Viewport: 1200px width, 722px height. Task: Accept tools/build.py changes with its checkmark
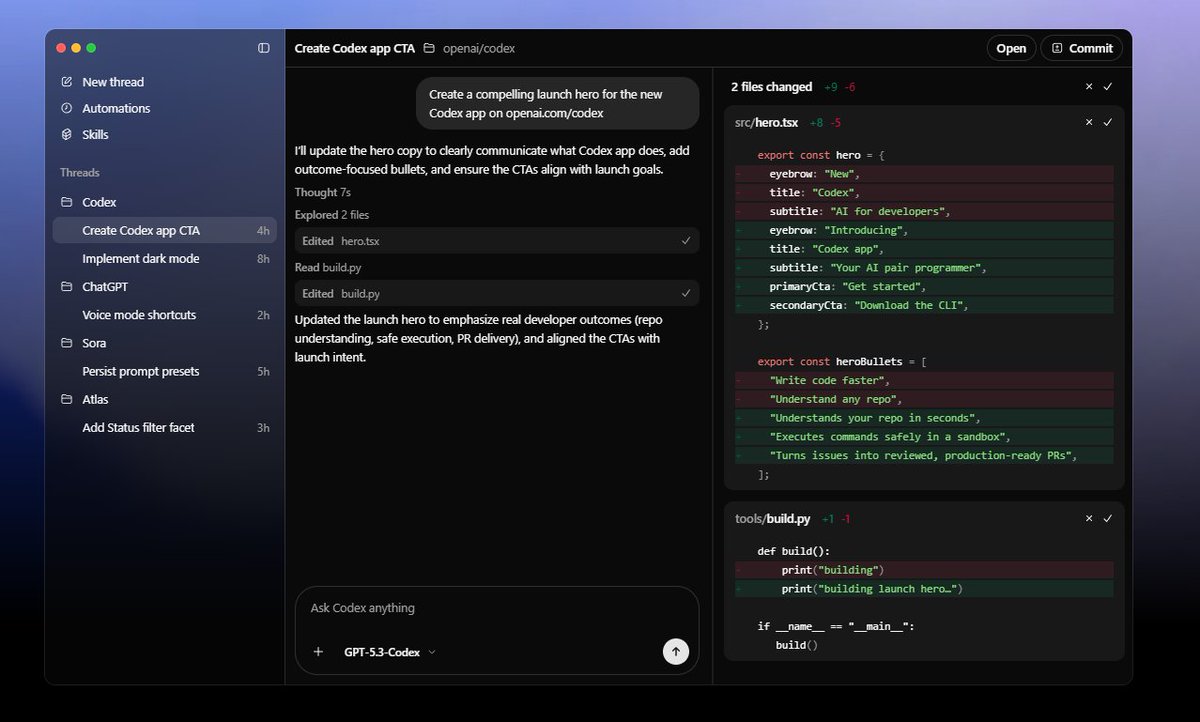(1108, 519)
